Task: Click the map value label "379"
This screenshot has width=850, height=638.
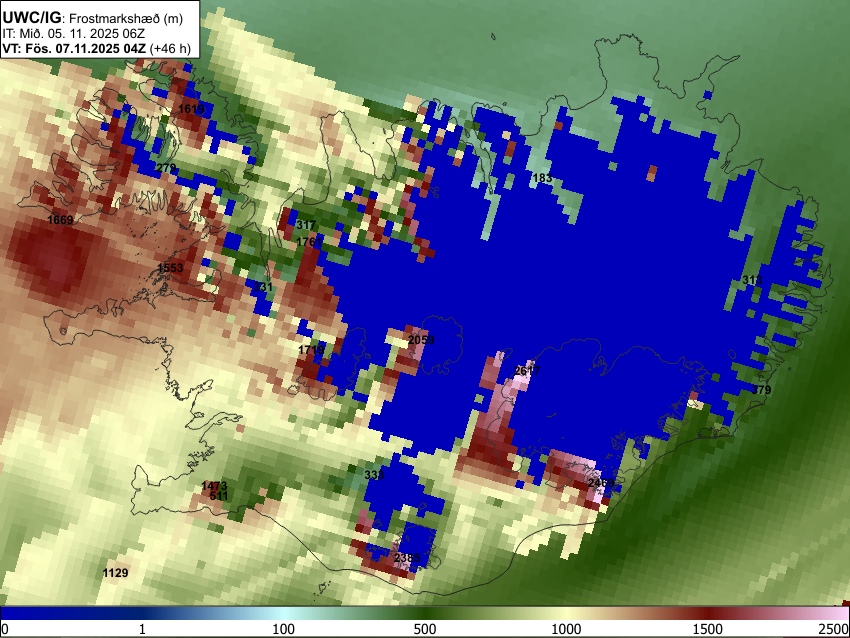Action: 761,390
